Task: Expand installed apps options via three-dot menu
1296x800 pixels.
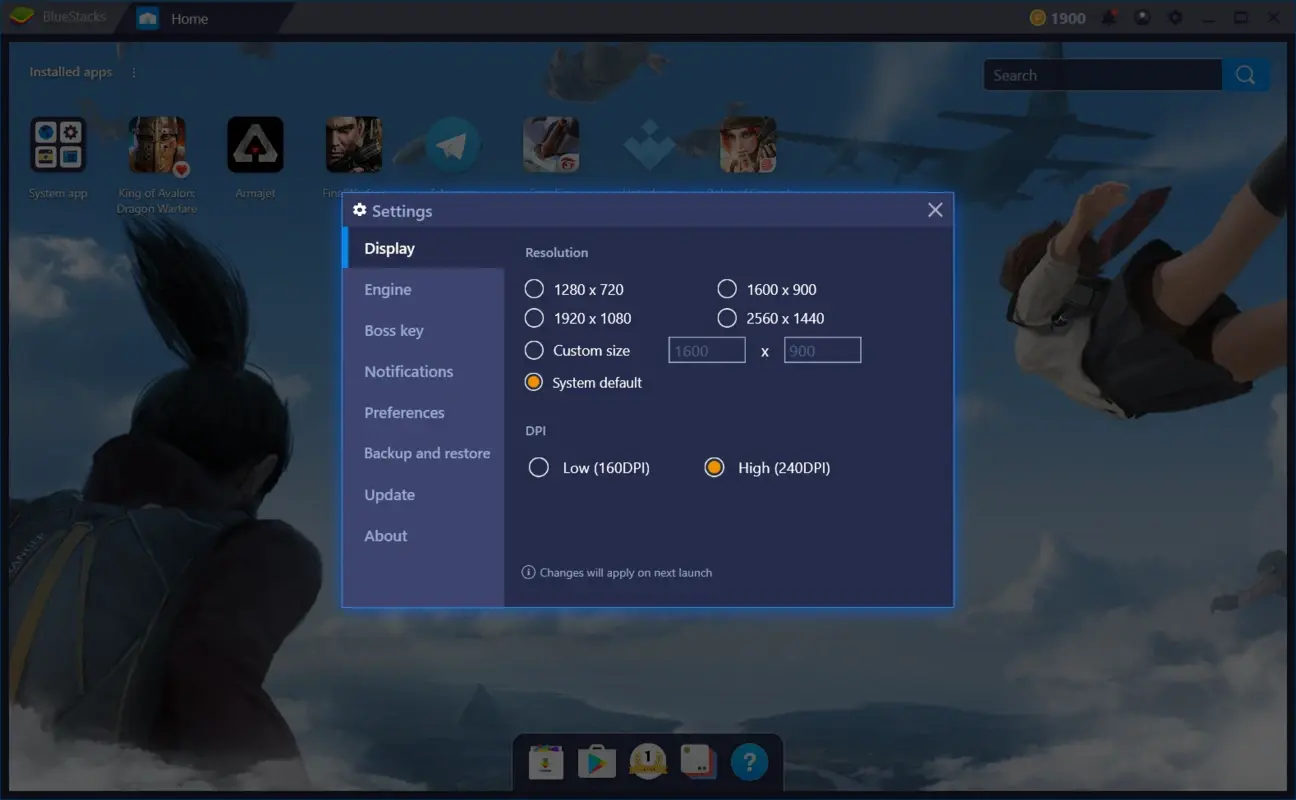Action: coord(133,72)
